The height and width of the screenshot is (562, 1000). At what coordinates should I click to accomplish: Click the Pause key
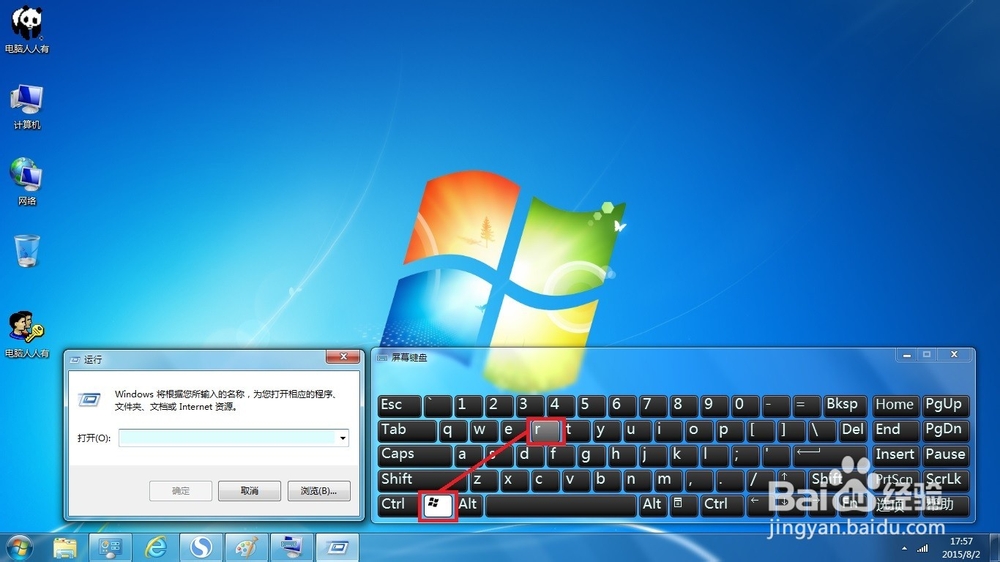pos(946,455)
